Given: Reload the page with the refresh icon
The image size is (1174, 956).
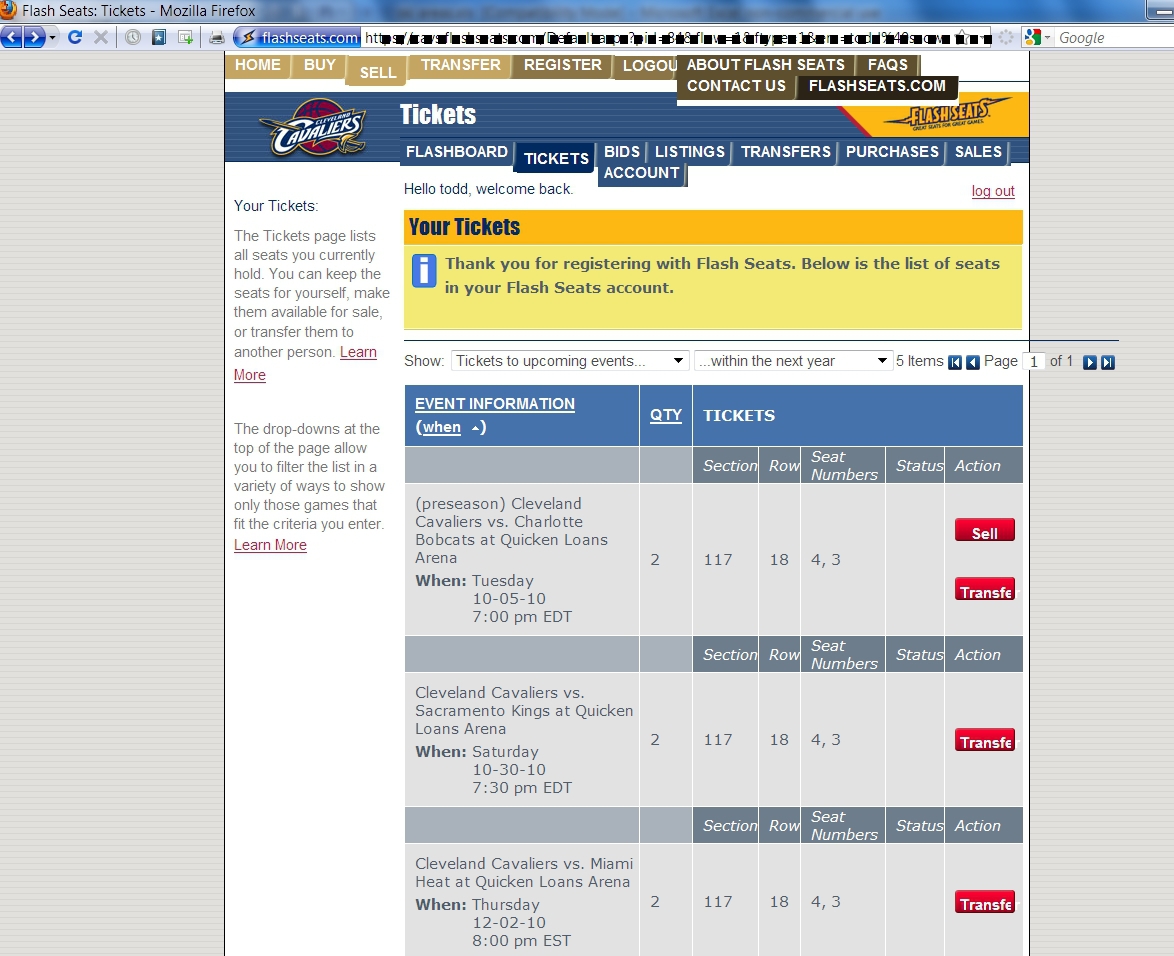Looking at the screenshot, I should click(x=75, y=37).
